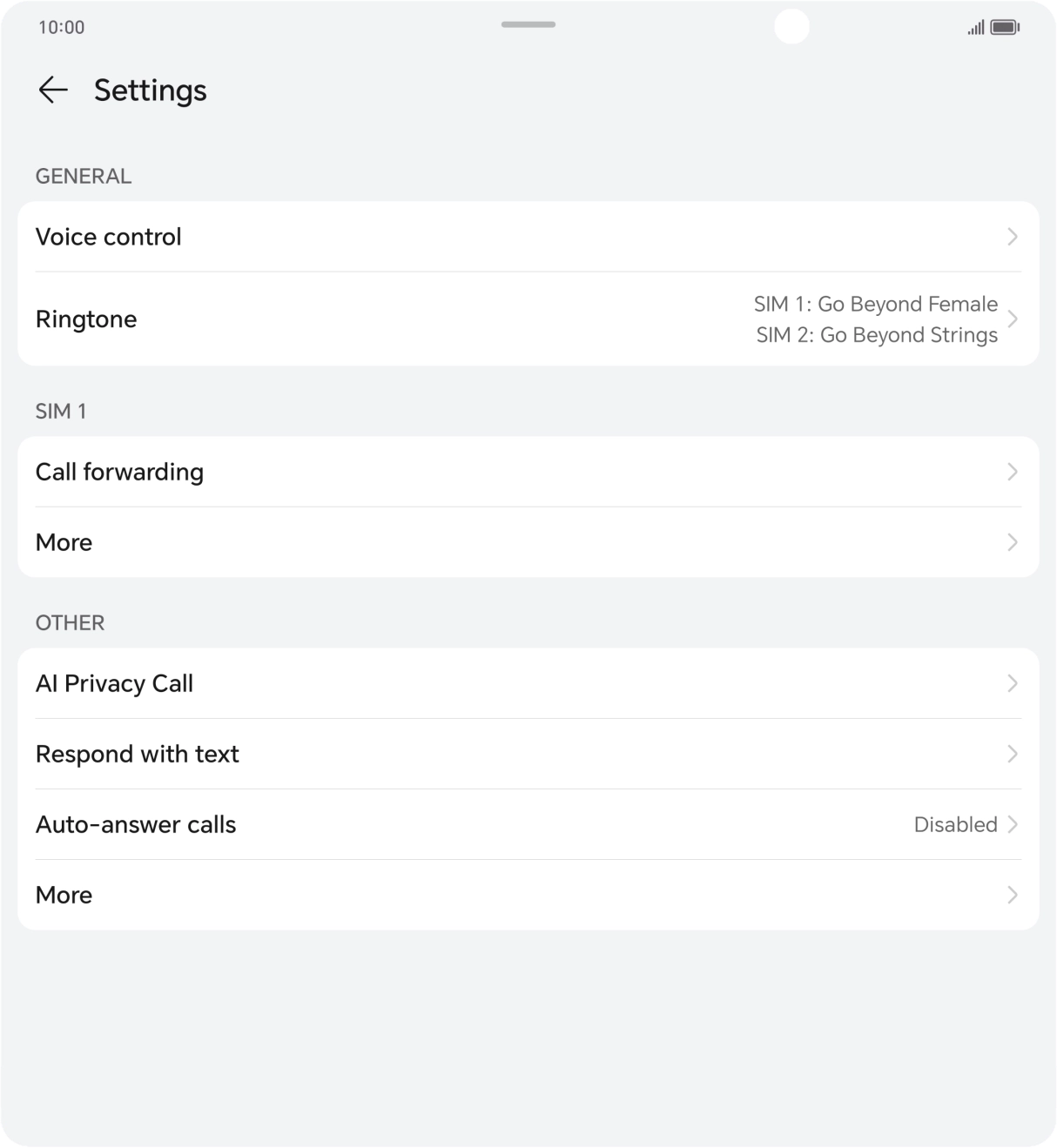Open Auto-answer calls setting
This screenshot has height=1148, width=1057.
tap(136, 824)
